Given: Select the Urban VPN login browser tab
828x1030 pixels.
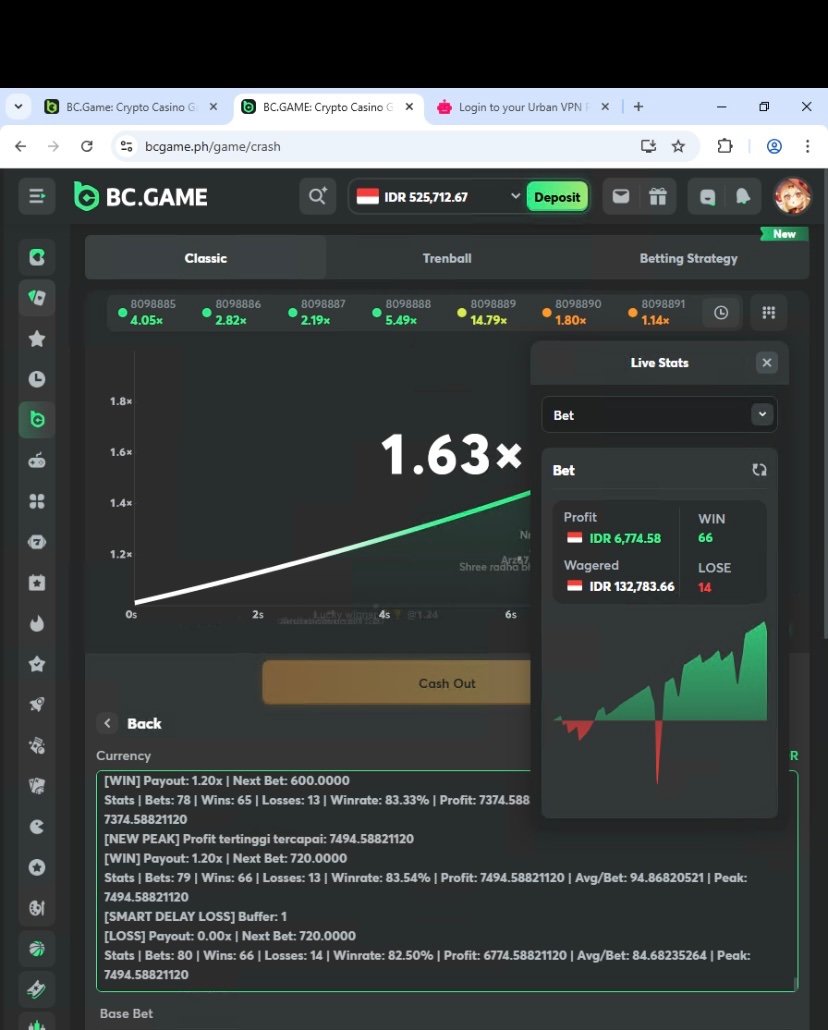Looking at the screenshot, I should pyautogui.click(x=523, y=107).
